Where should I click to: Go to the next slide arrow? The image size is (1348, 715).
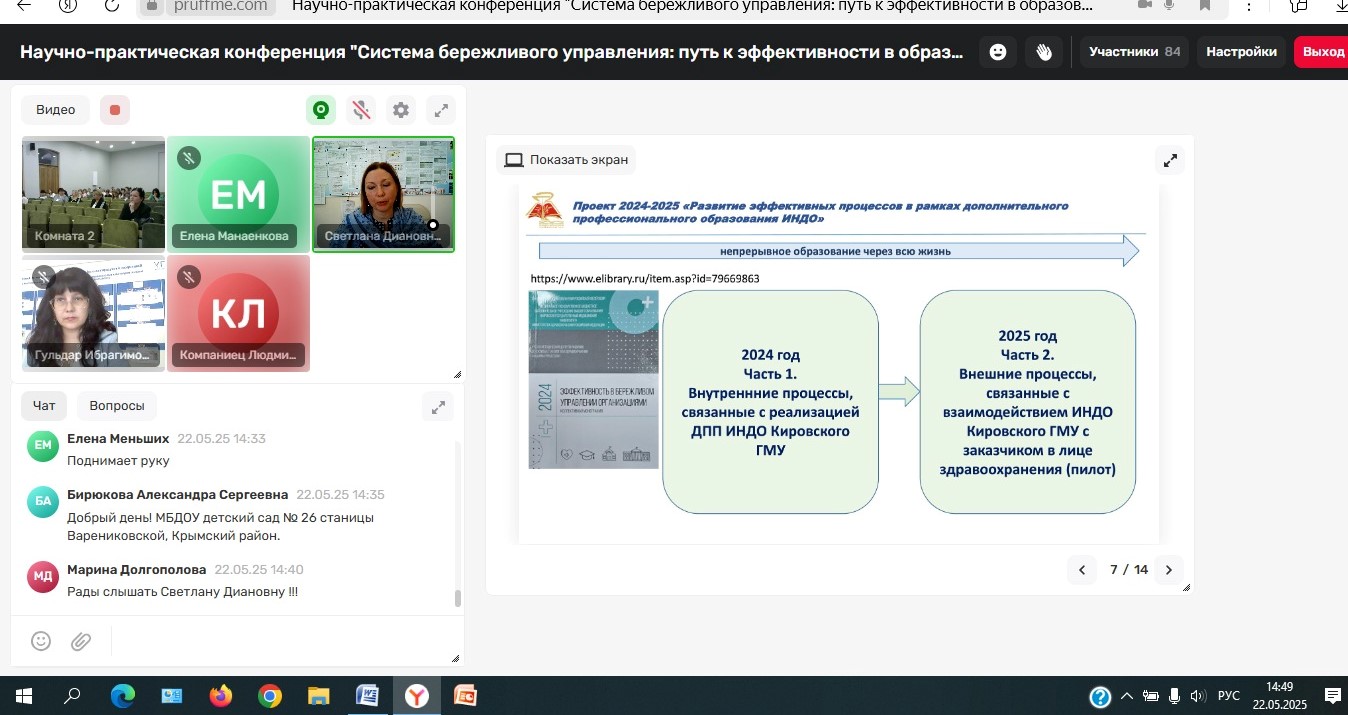pos(1168,570)
